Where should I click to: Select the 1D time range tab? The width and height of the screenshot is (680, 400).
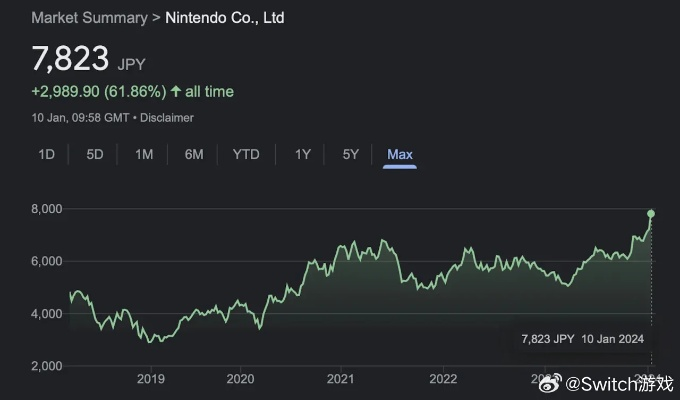pyautogui.click(x=46, y=154)
